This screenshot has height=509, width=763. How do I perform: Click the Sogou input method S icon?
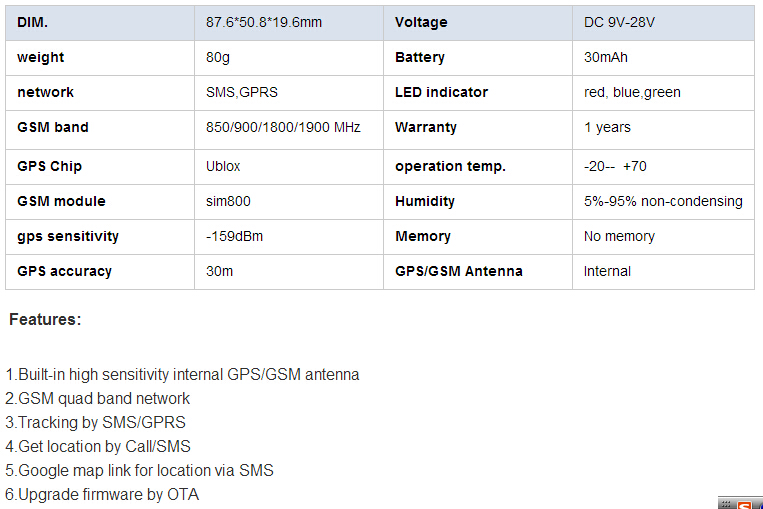point(744,505)
